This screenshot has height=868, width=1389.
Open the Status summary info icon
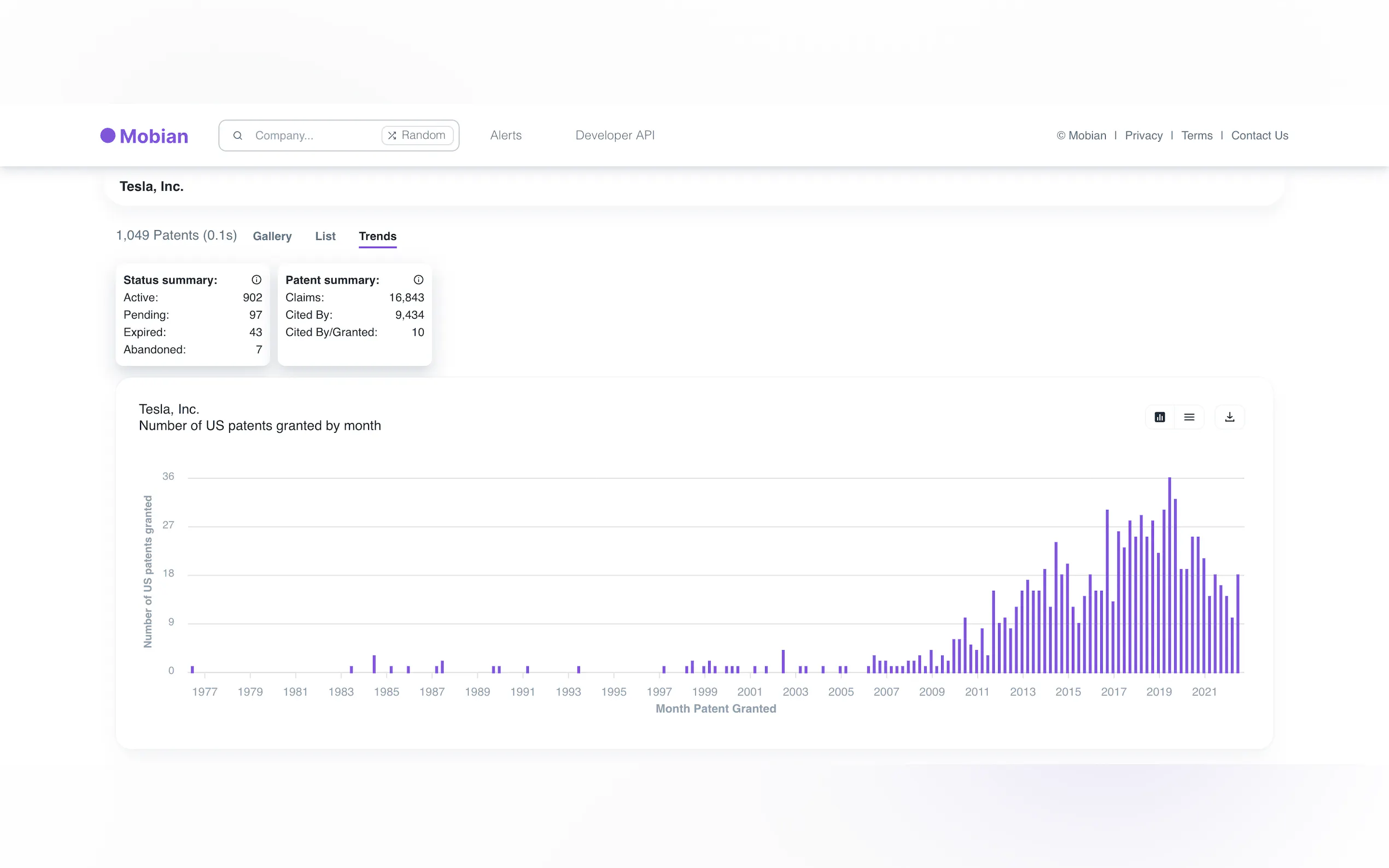256,279
